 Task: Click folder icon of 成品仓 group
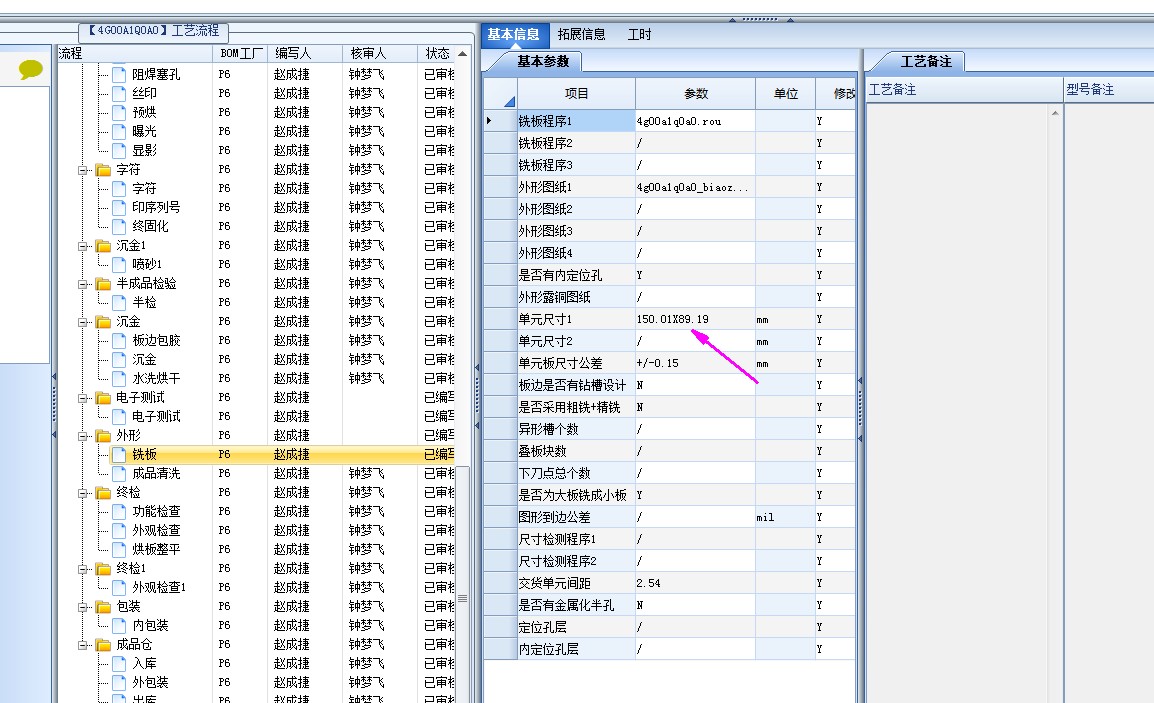click(x=103, y=645)
